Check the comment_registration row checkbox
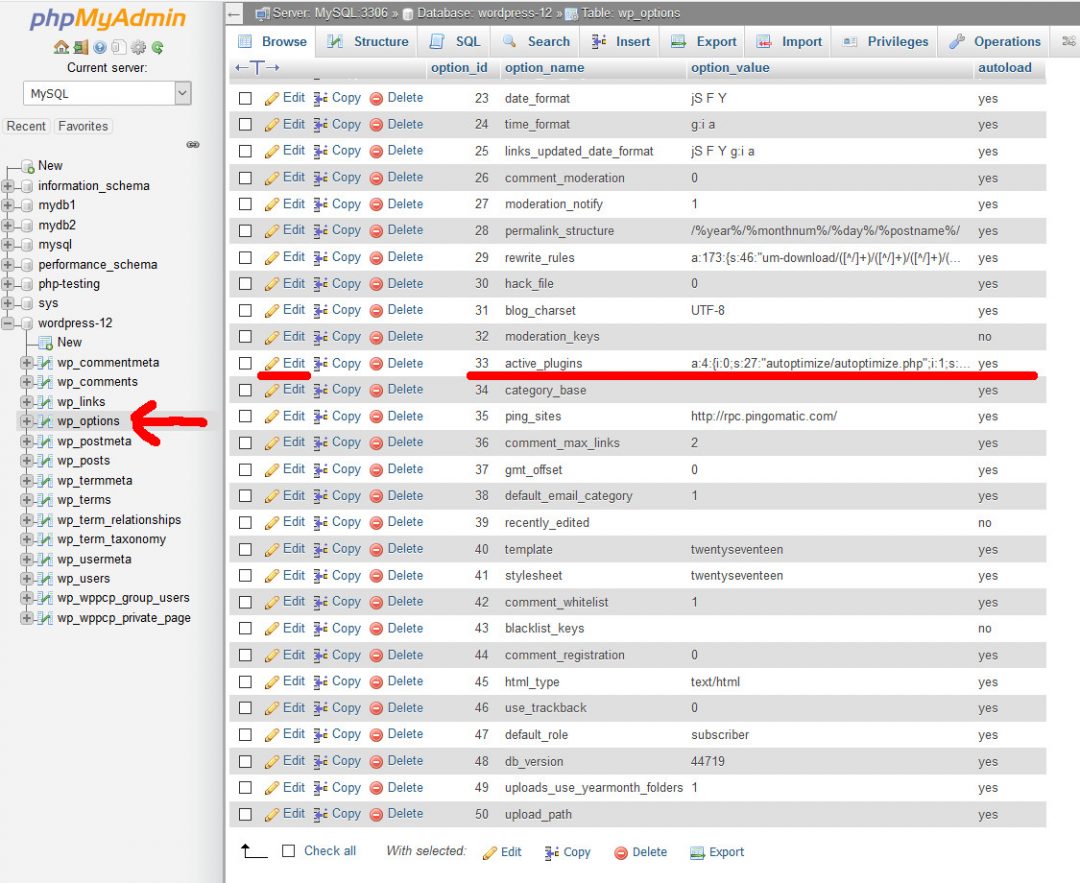This screenshot has height=883, width=1080. [x=245, y=656]
